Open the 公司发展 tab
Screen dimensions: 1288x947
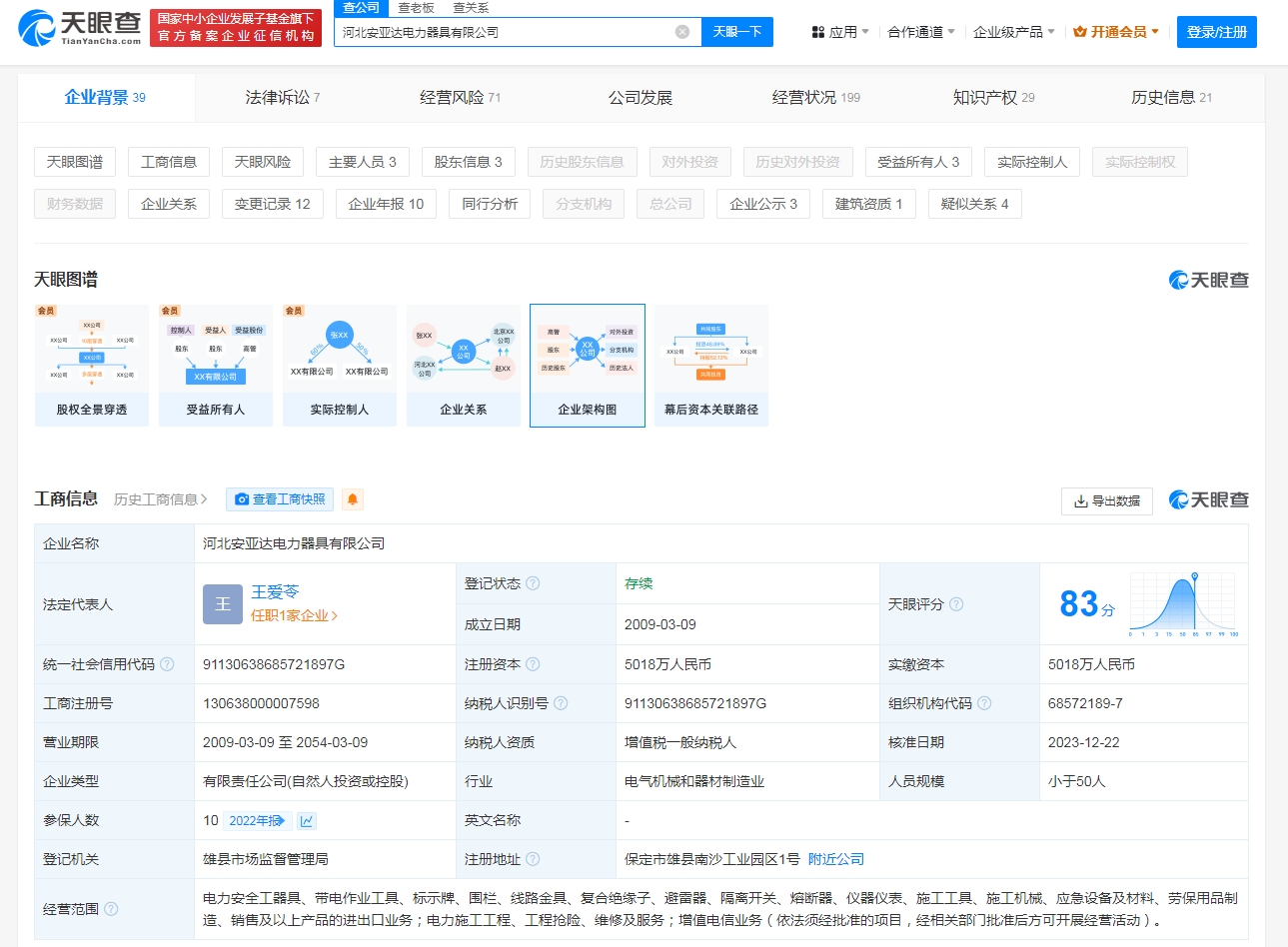(641, 98)
